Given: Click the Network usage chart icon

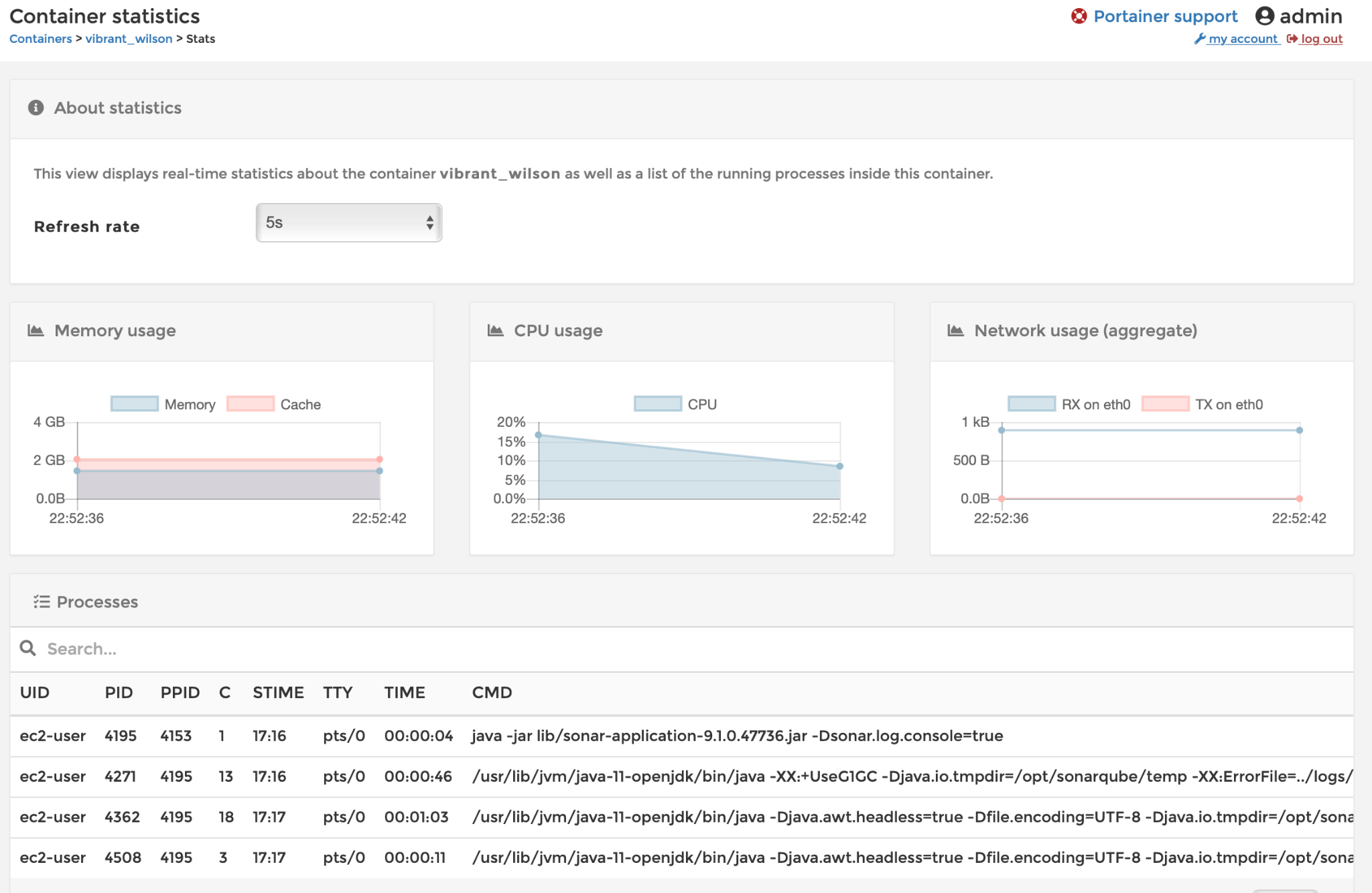Looking at the screenshot, I should [x=955, y=330].
